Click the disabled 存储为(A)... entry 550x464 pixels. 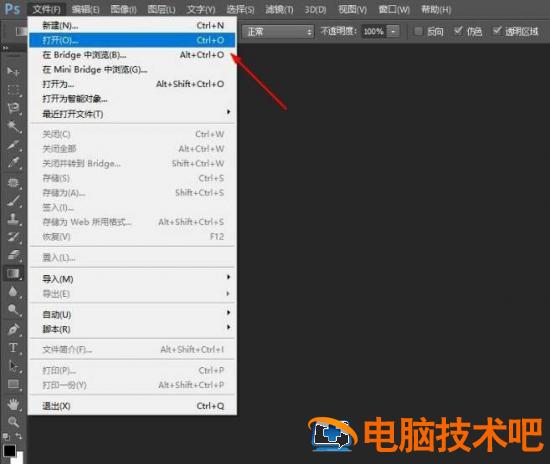(133, 193)
